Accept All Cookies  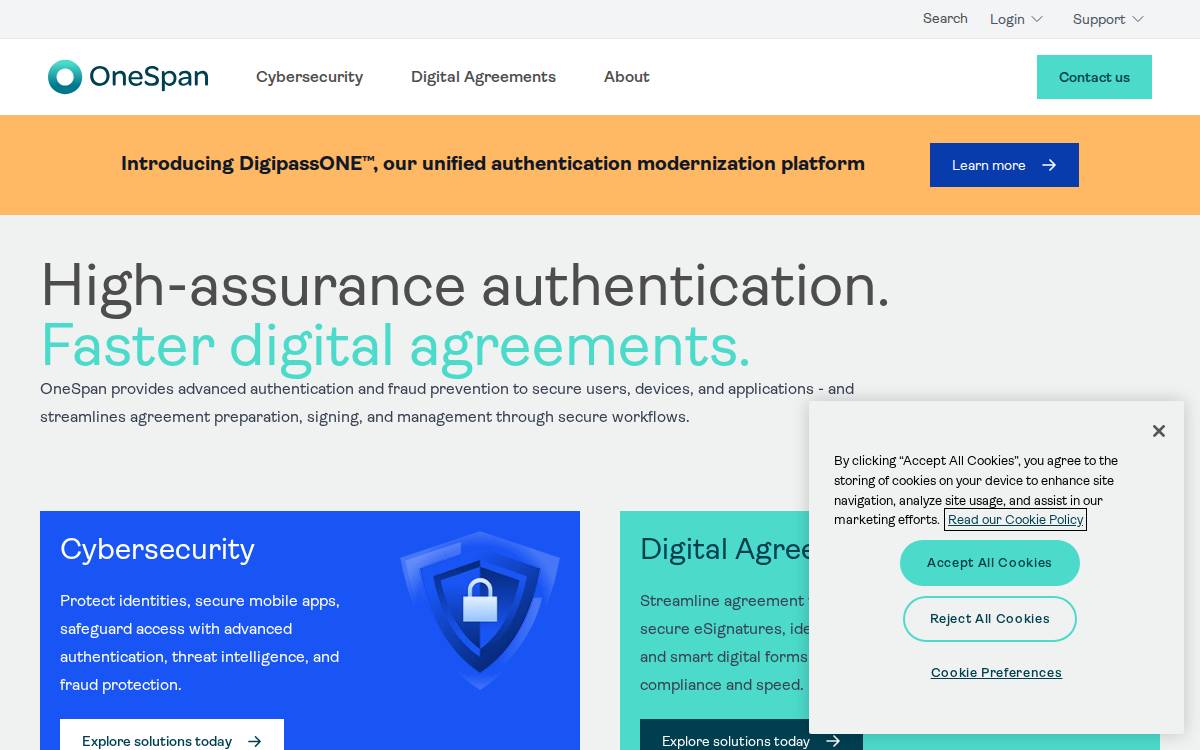(989, 563)
